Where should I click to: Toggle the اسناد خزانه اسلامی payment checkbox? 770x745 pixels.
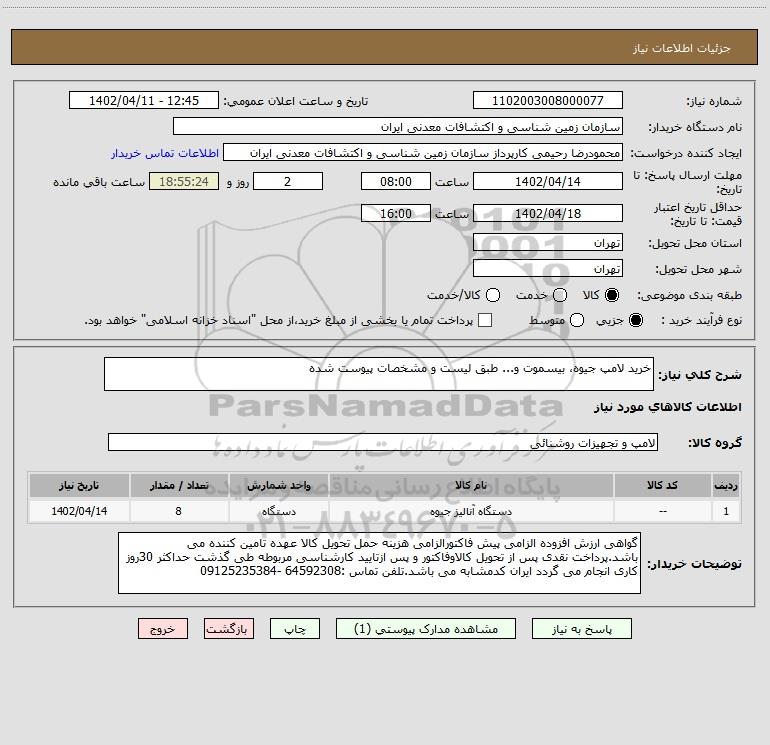[485, 320]
